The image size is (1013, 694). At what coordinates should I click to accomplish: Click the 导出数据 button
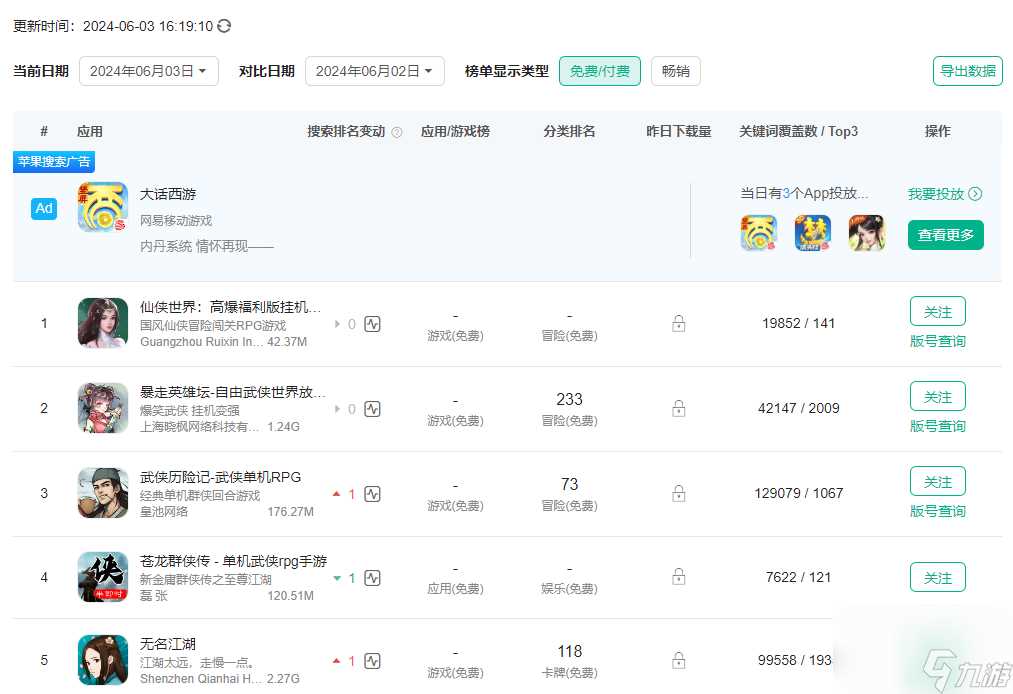click(x=967, y=71)
